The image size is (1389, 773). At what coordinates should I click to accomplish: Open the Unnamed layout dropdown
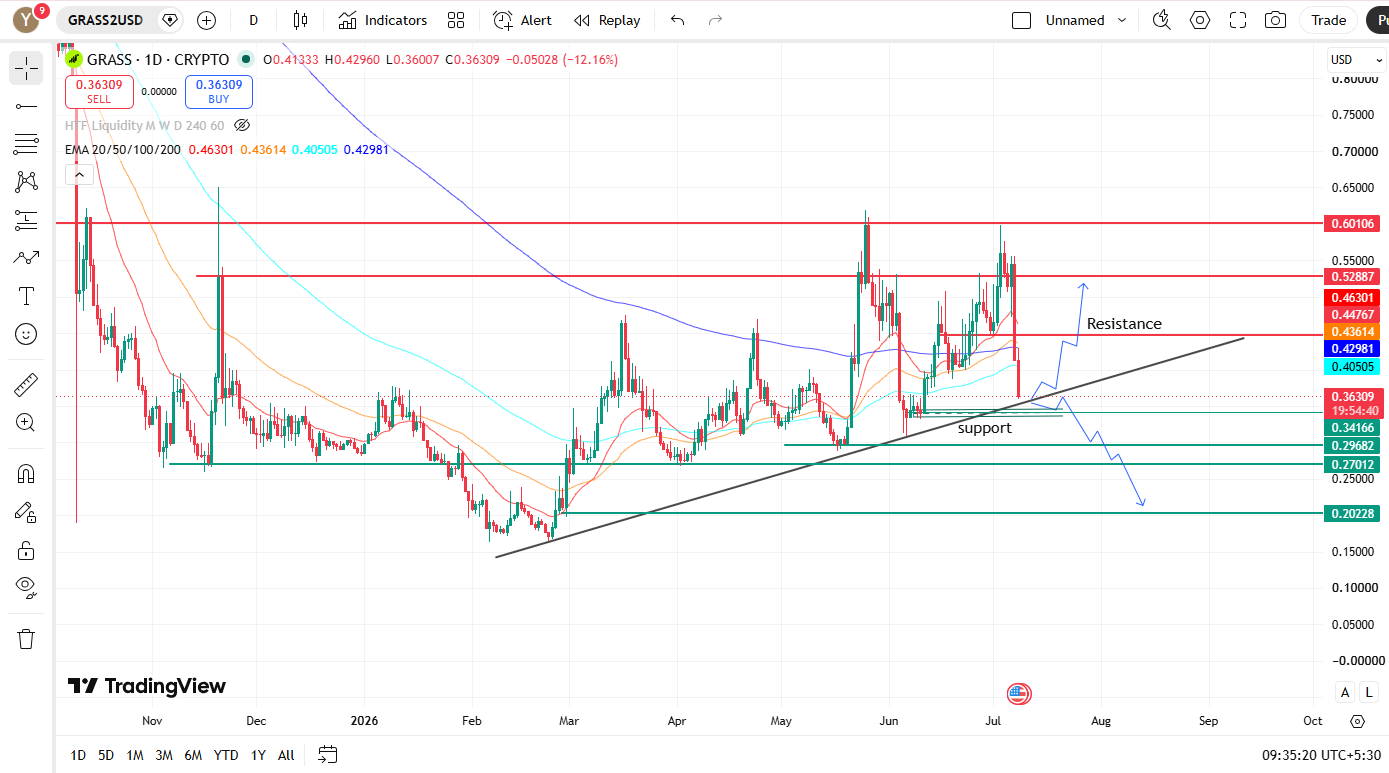pos(1086,20)
